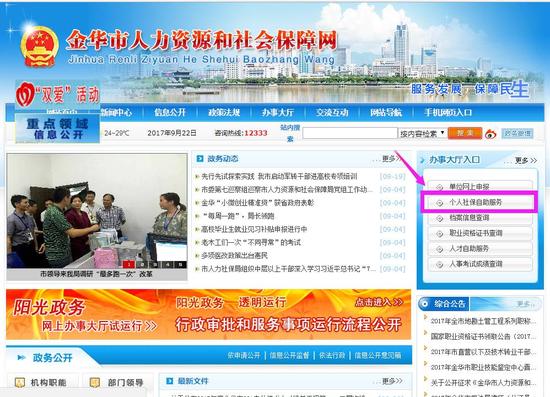Click the 部门领导 icon
Image resolution: width=550 pixels, height=397 pixels.
pos(95,382)
